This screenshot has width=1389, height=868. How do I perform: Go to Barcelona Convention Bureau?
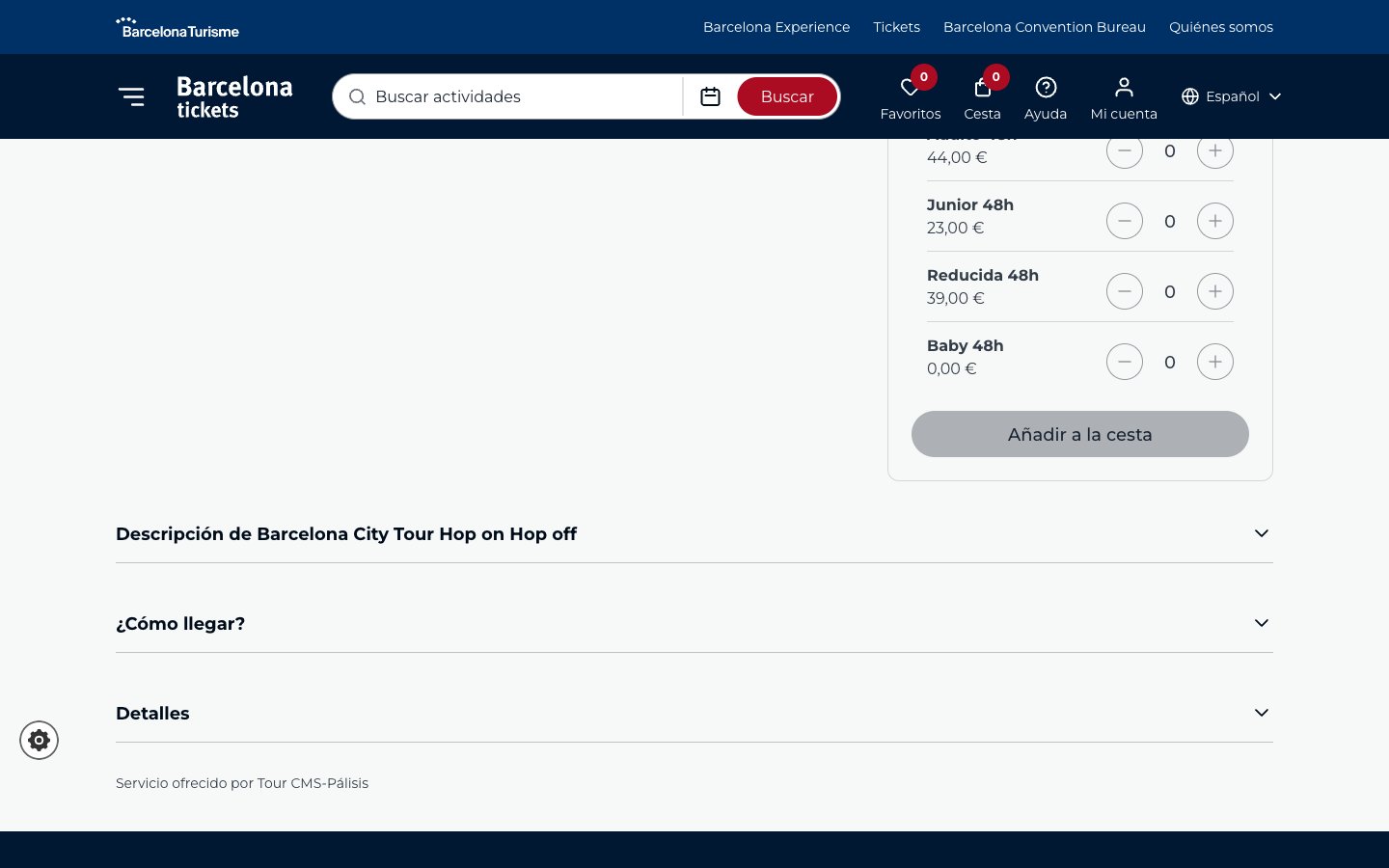[x=1044, y=27]
